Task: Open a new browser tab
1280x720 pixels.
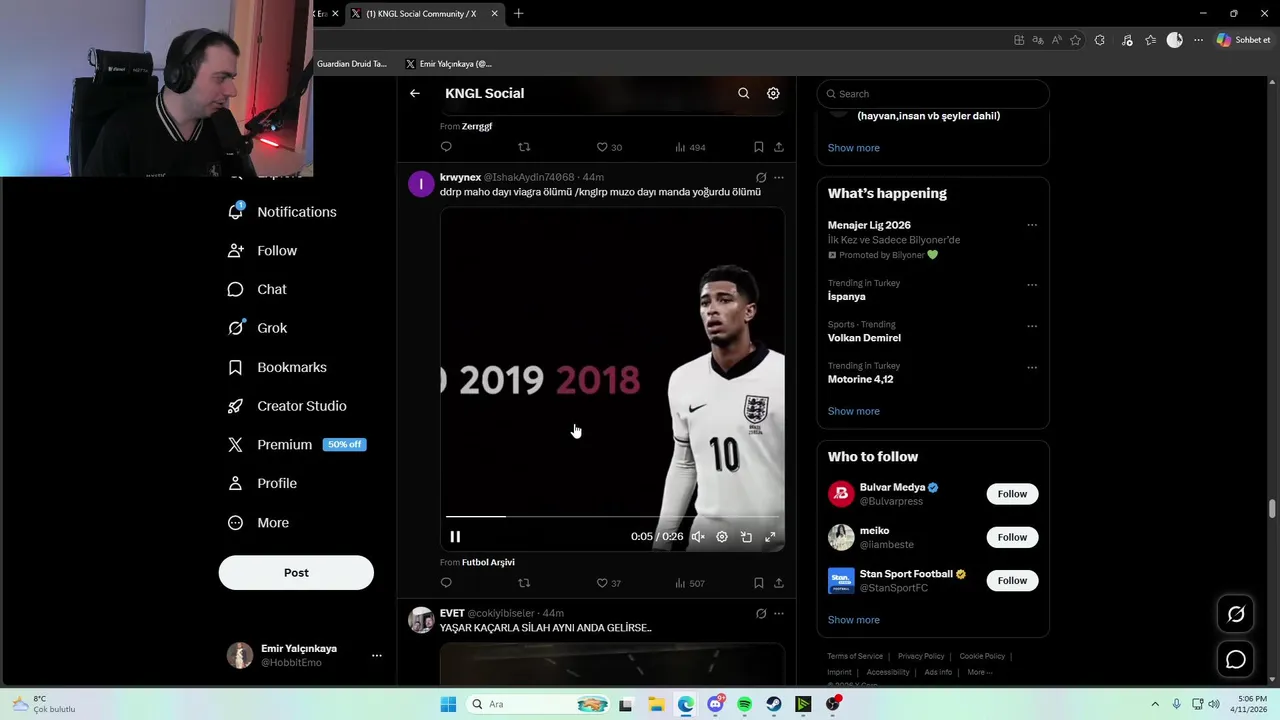Action: coord(518,14)
